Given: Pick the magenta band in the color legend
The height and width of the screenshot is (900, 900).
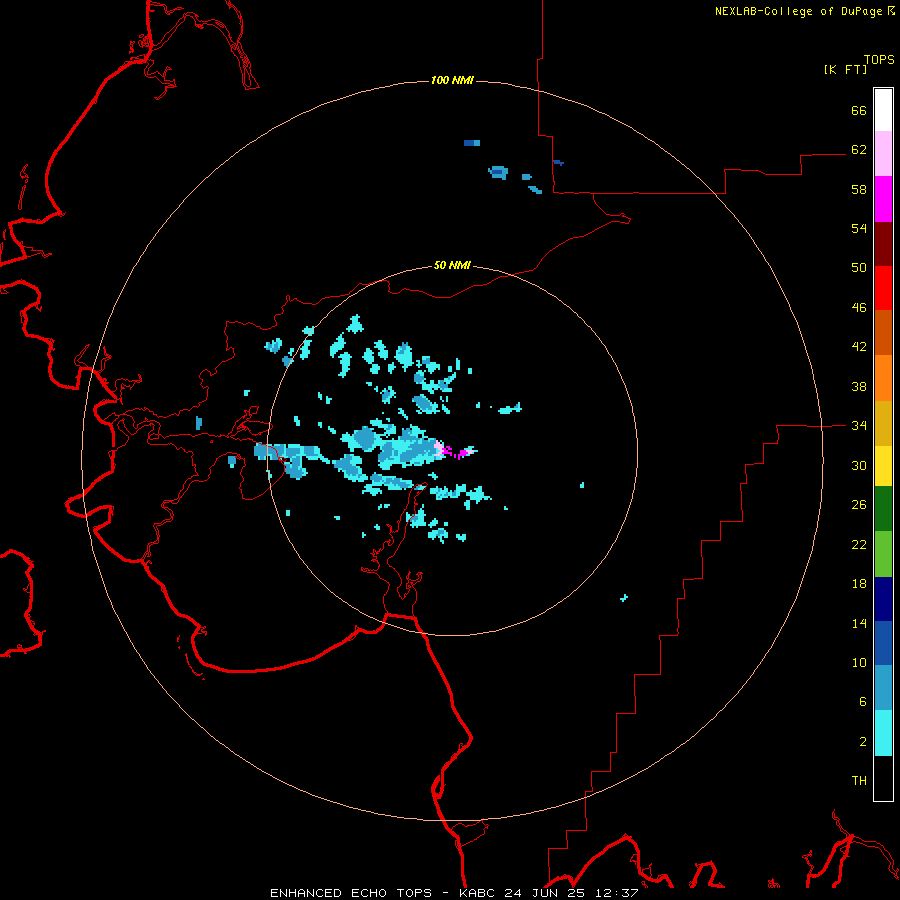Looking at the screenshot, I should click(883, 199).
